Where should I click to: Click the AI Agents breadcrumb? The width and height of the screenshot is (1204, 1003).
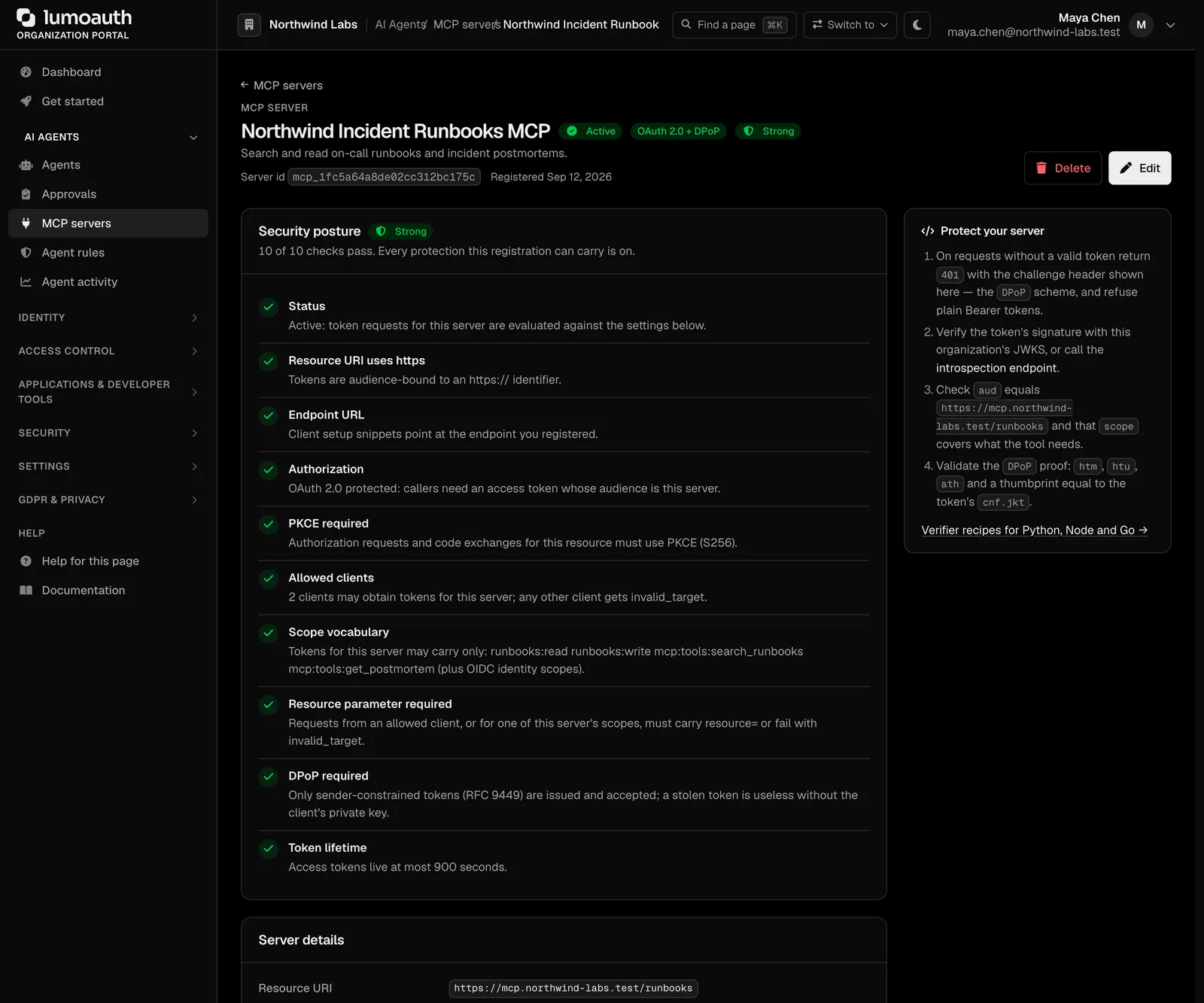400,25
